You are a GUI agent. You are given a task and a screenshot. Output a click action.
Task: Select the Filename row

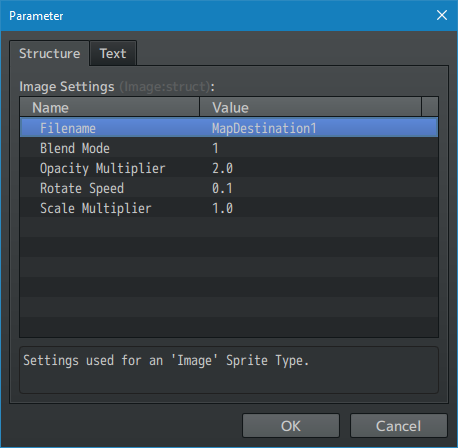pyautogui.click(x=229, y=128)
